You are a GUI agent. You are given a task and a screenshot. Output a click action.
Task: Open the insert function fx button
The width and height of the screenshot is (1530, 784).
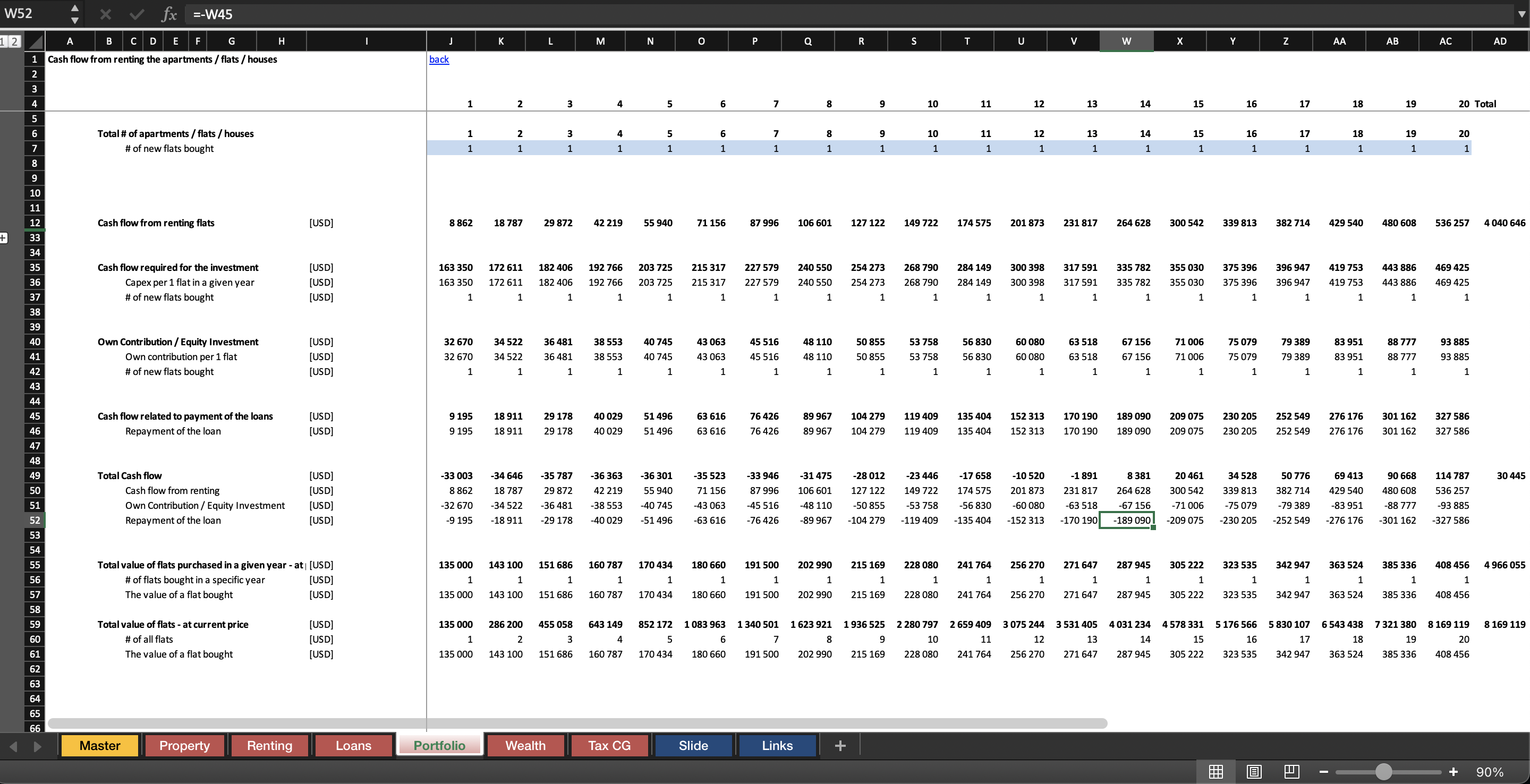169,14
